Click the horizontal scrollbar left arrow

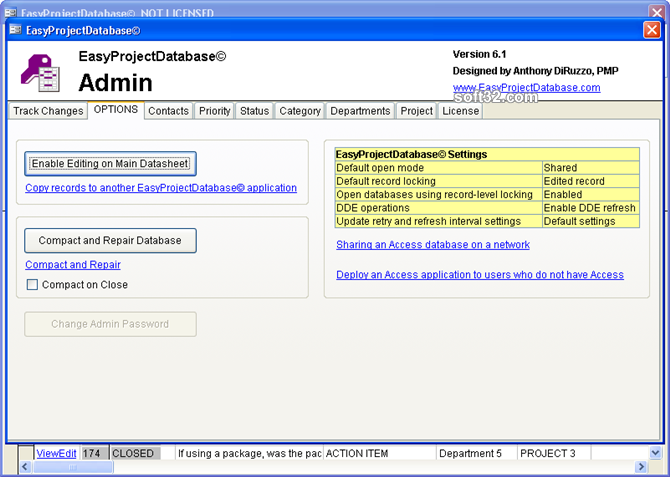(25, 467)
